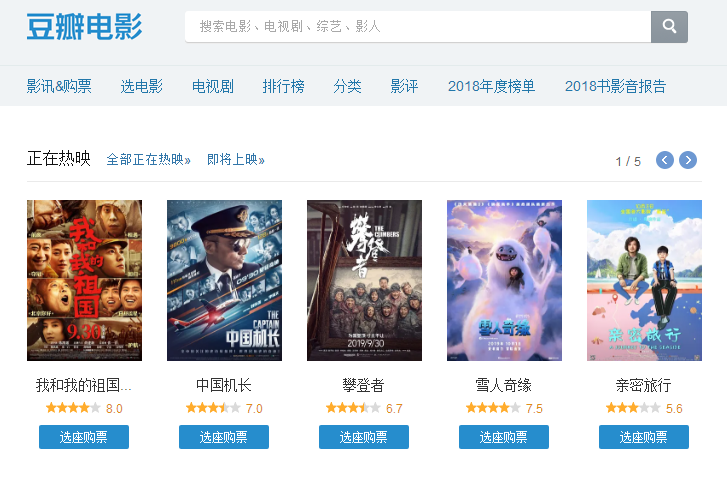Viewport: 727px width, 496px height.
Task: Open the 选电影 navigation item
Action: pos(141,86)
